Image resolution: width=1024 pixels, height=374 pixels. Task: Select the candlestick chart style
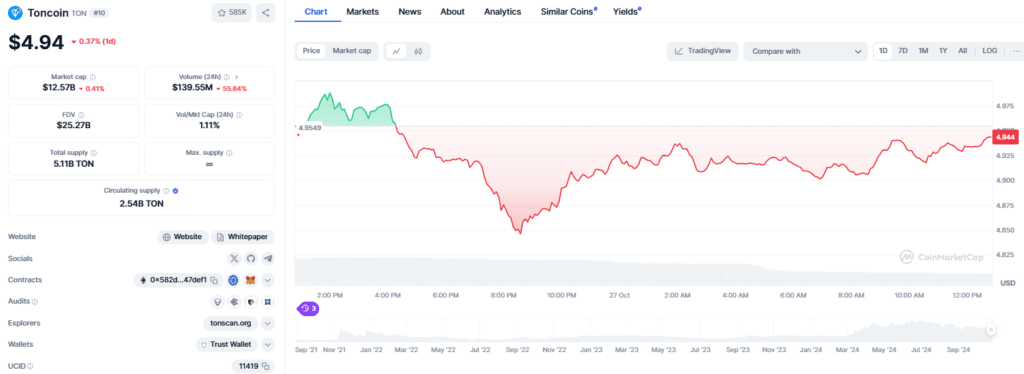[419, 51]
